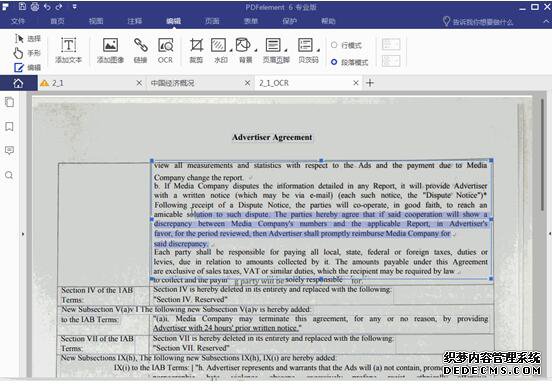Click the 'Section VII of the IAB' cell
This screenshot has height=385, width=552.
[97, 339]
